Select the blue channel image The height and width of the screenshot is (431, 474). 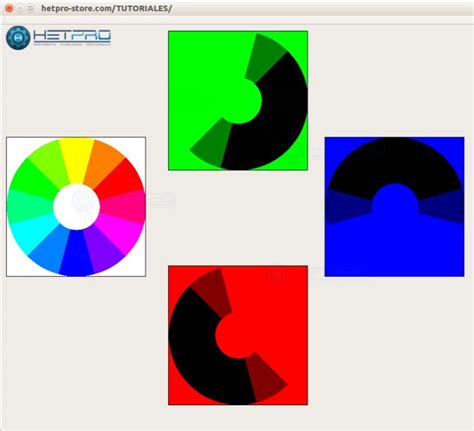pyautogui.click(x=394, y=207)
